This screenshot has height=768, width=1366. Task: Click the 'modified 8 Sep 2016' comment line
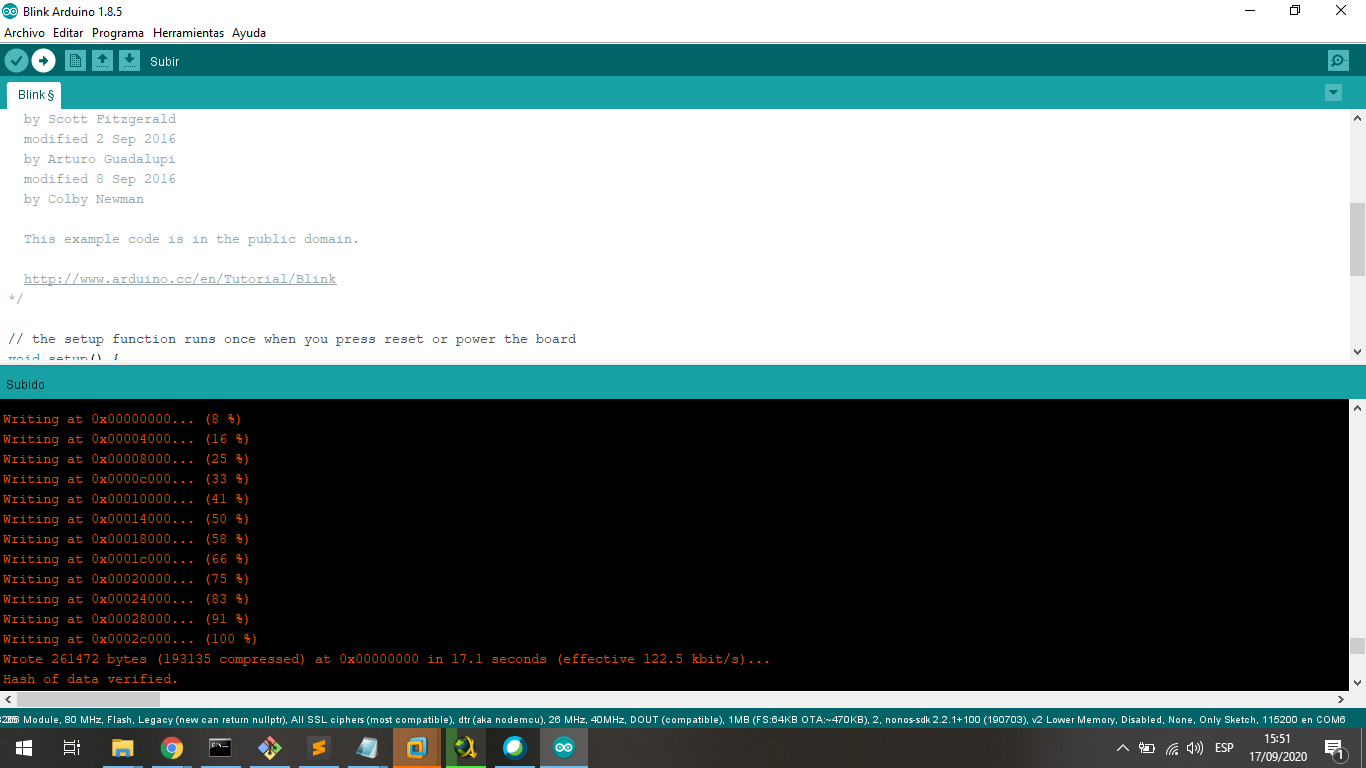tap(100, 179)
